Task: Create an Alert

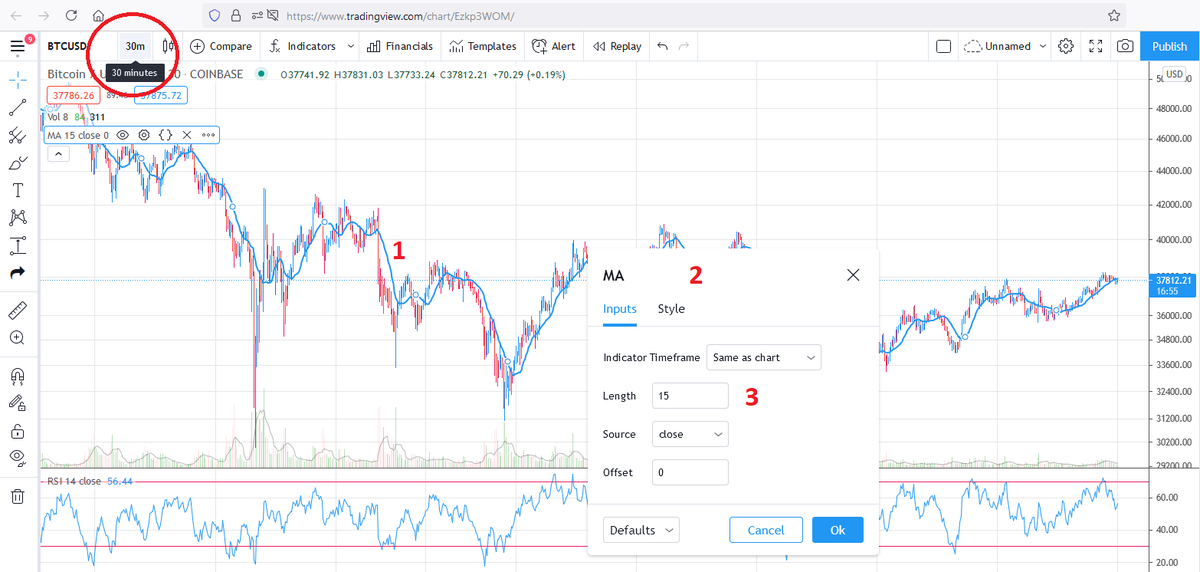Action: 553,46
